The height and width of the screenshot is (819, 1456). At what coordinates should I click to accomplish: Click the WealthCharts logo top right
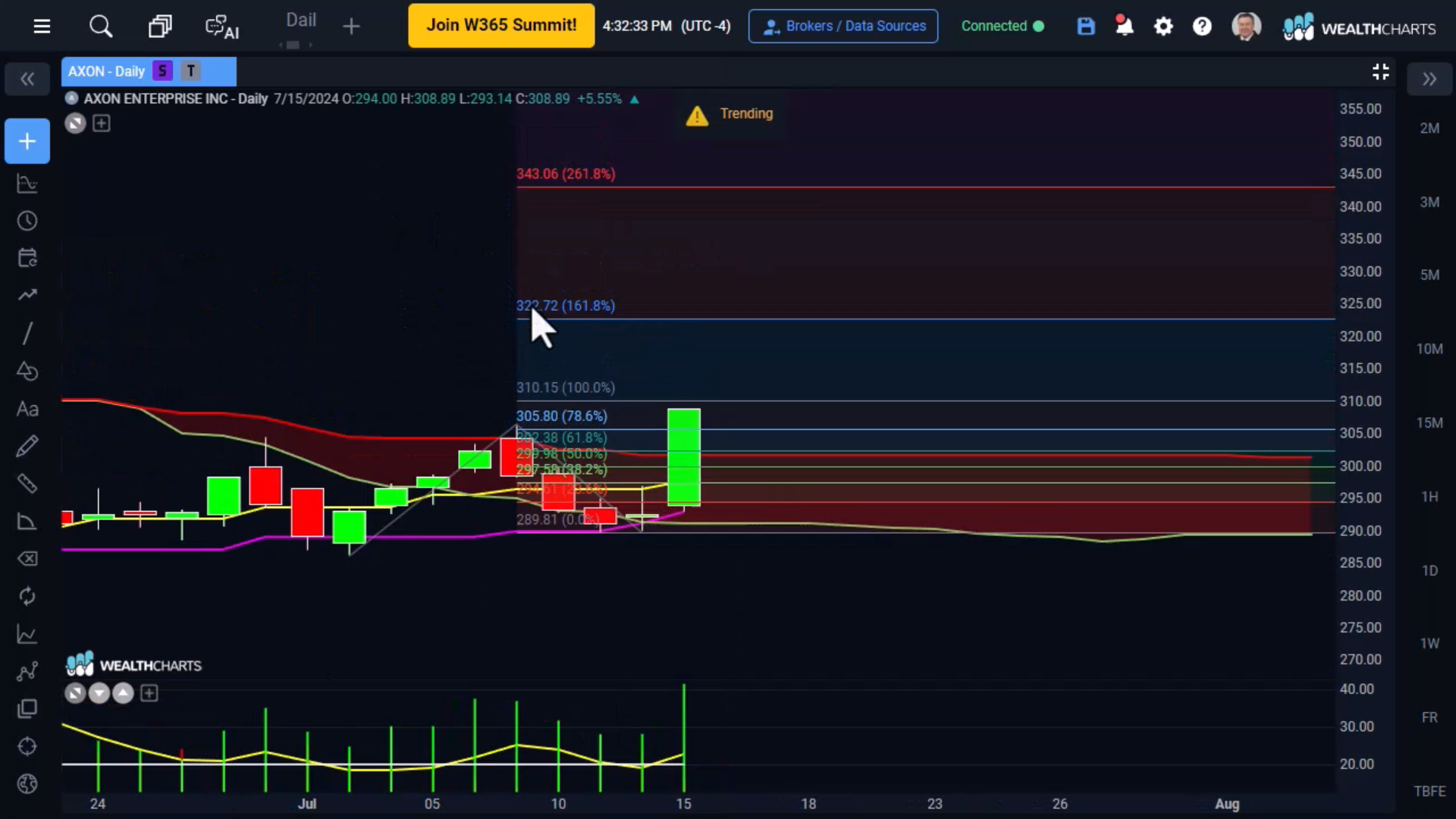pos(1359,28)
